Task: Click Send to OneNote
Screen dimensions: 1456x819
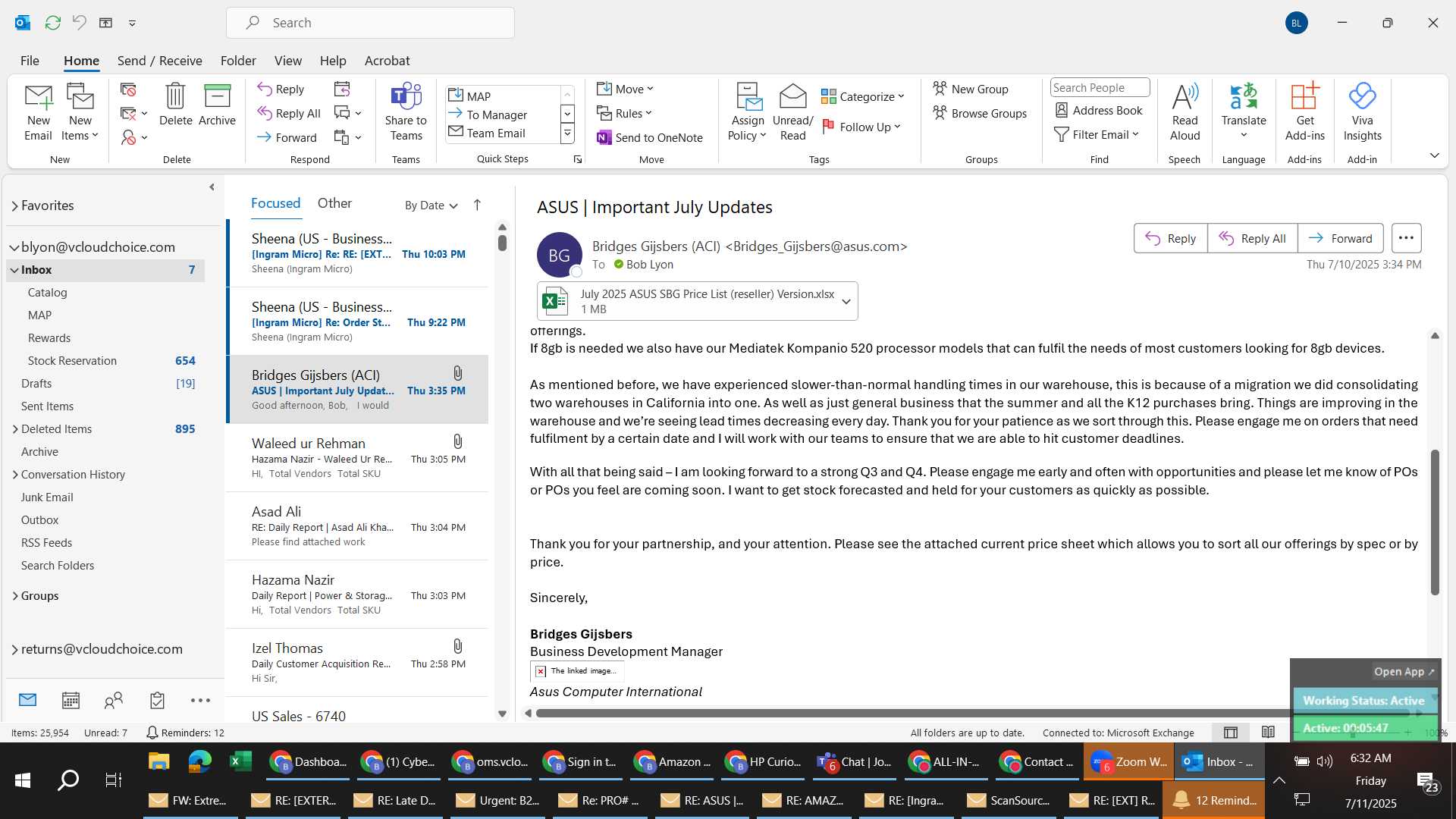Action: click(650, 137)
